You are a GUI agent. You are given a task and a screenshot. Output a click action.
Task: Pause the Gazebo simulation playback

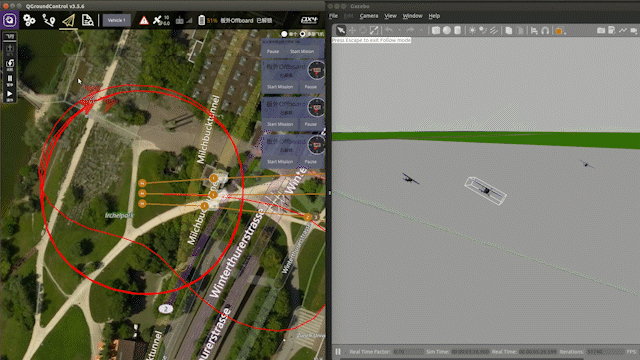[338, 351]
